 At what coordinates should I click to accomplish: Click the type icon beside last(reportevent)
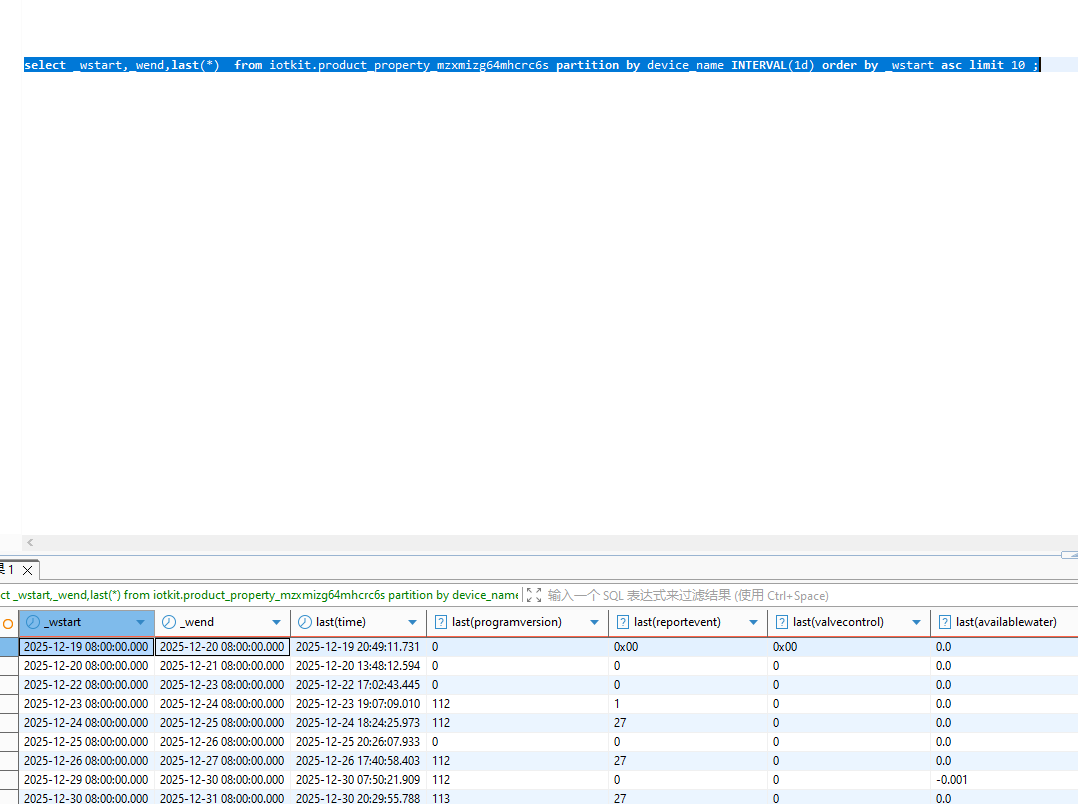623,622
